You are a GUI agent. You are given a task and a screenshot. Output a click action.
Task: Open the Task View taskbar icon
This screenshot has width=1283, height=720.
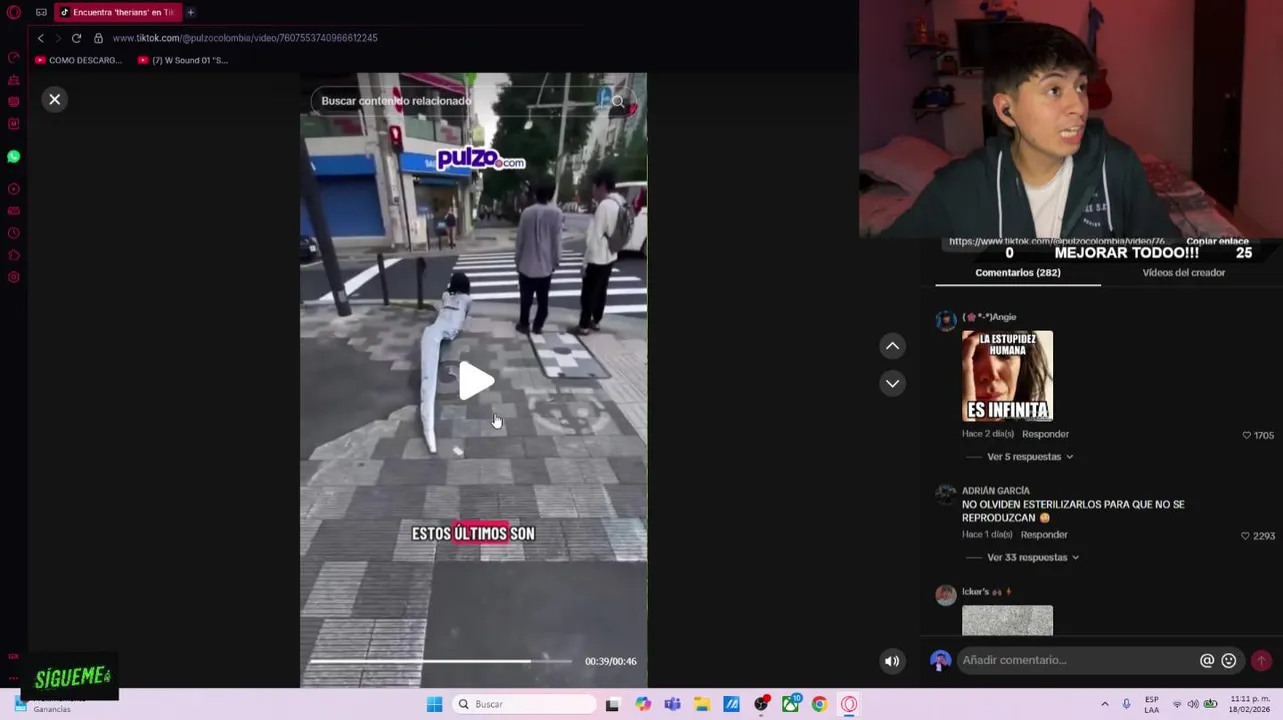click(x=612, y=704)
